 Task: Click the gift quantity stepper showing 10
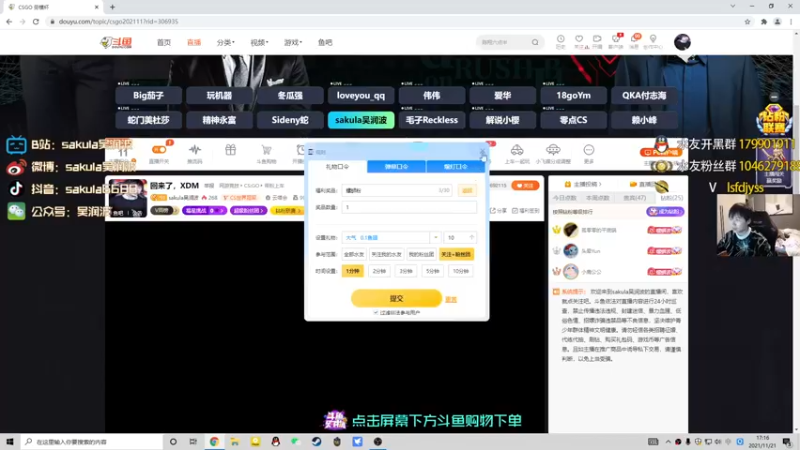(x=460, y=237)
